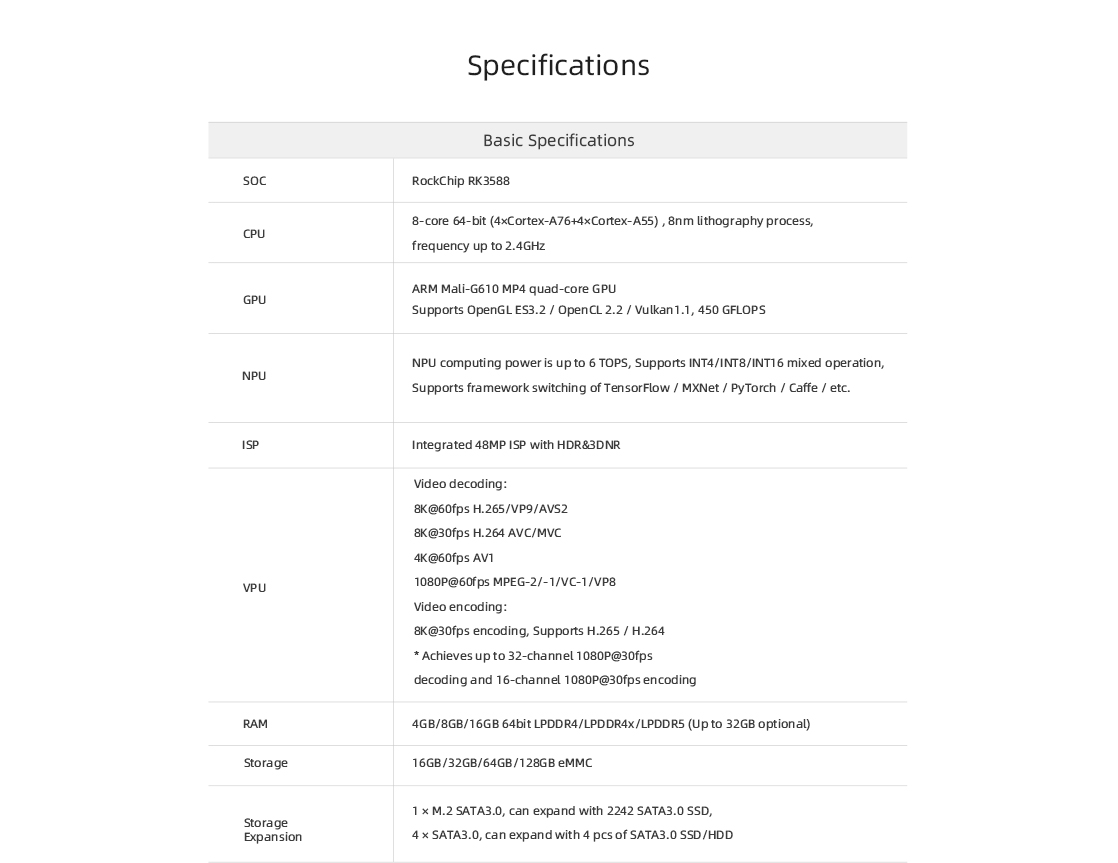Select the 4K@60fps AV1 line
The image size is (1118, 863).
(x=453, y=558)
